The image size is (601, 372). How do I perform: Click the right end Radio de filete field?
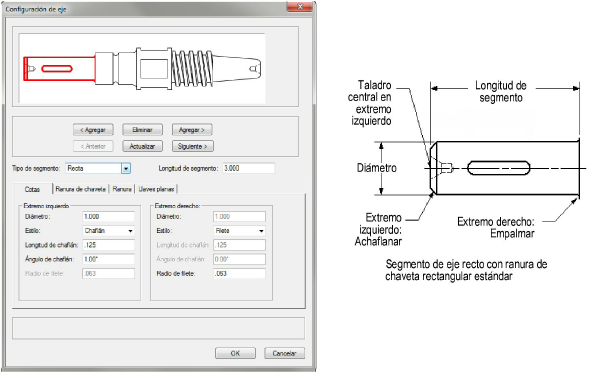pyautogui.click(x=240, y=274)
